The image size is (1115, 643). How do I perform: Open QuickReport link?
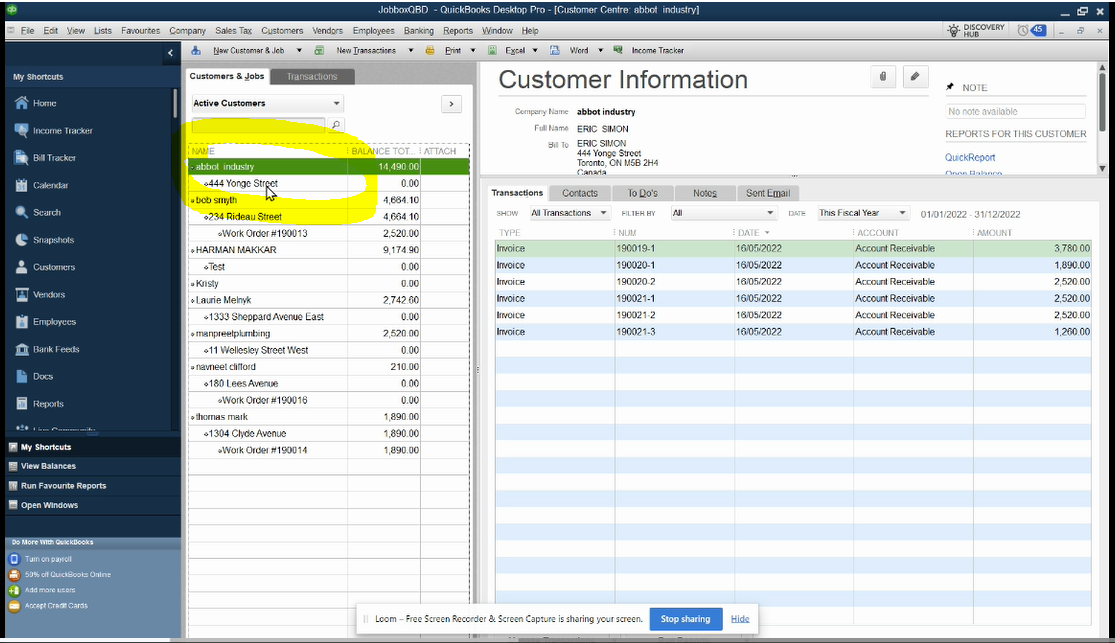(969, 158)
